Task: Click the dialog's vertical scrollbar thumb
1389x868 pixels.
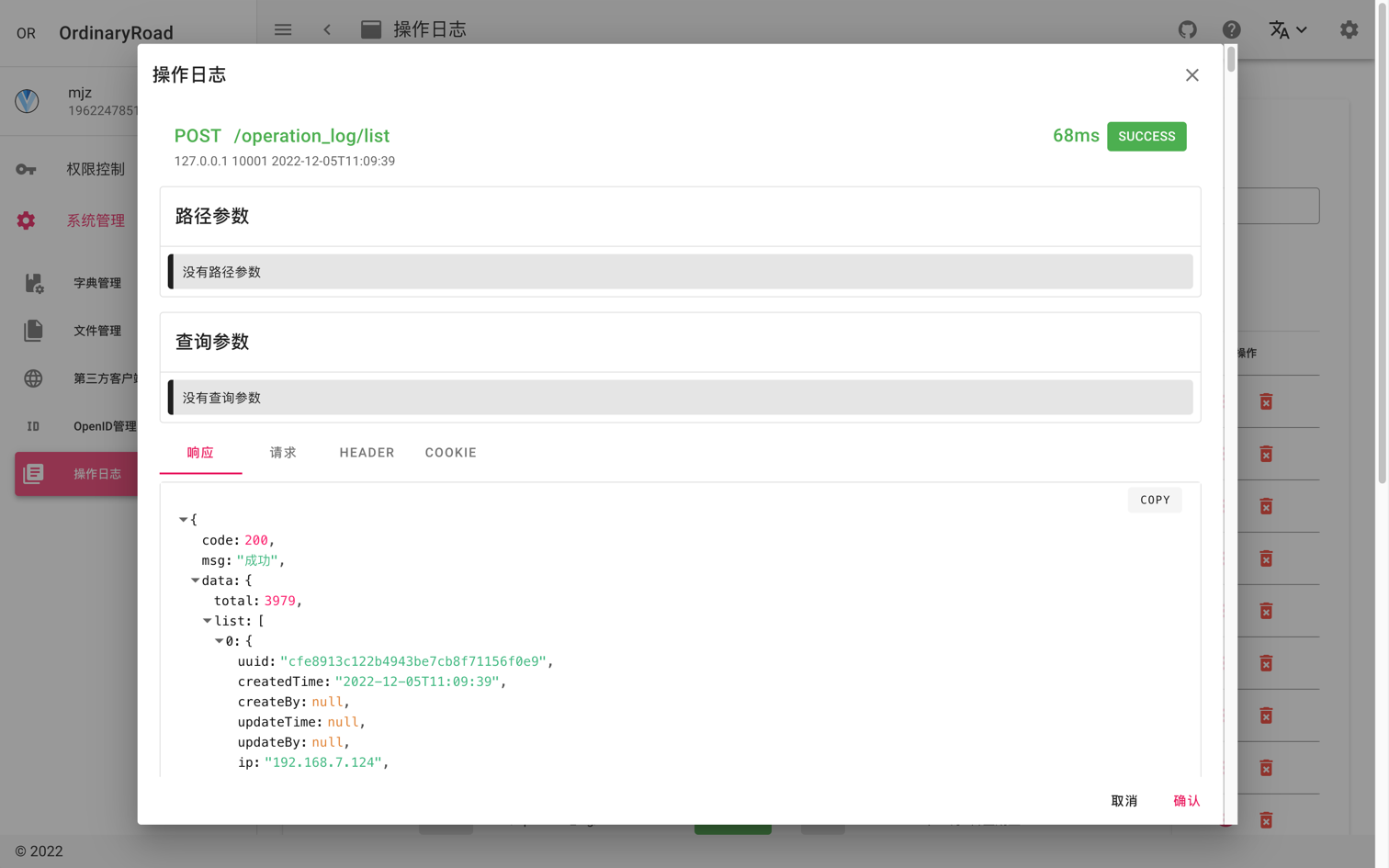Action: pos(1231,59)
